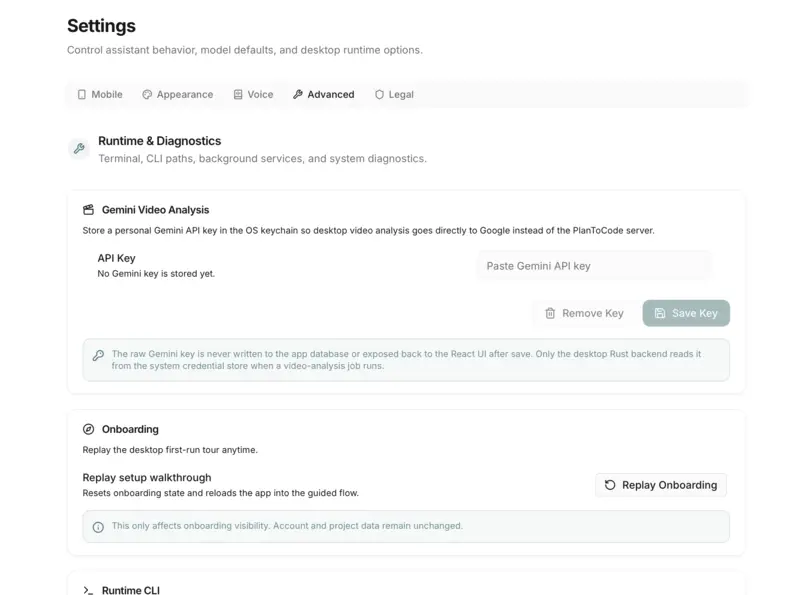Click the wrench icon beside Runtime & Diagnostics
The image size is (800, 595).
click(79, 148)
